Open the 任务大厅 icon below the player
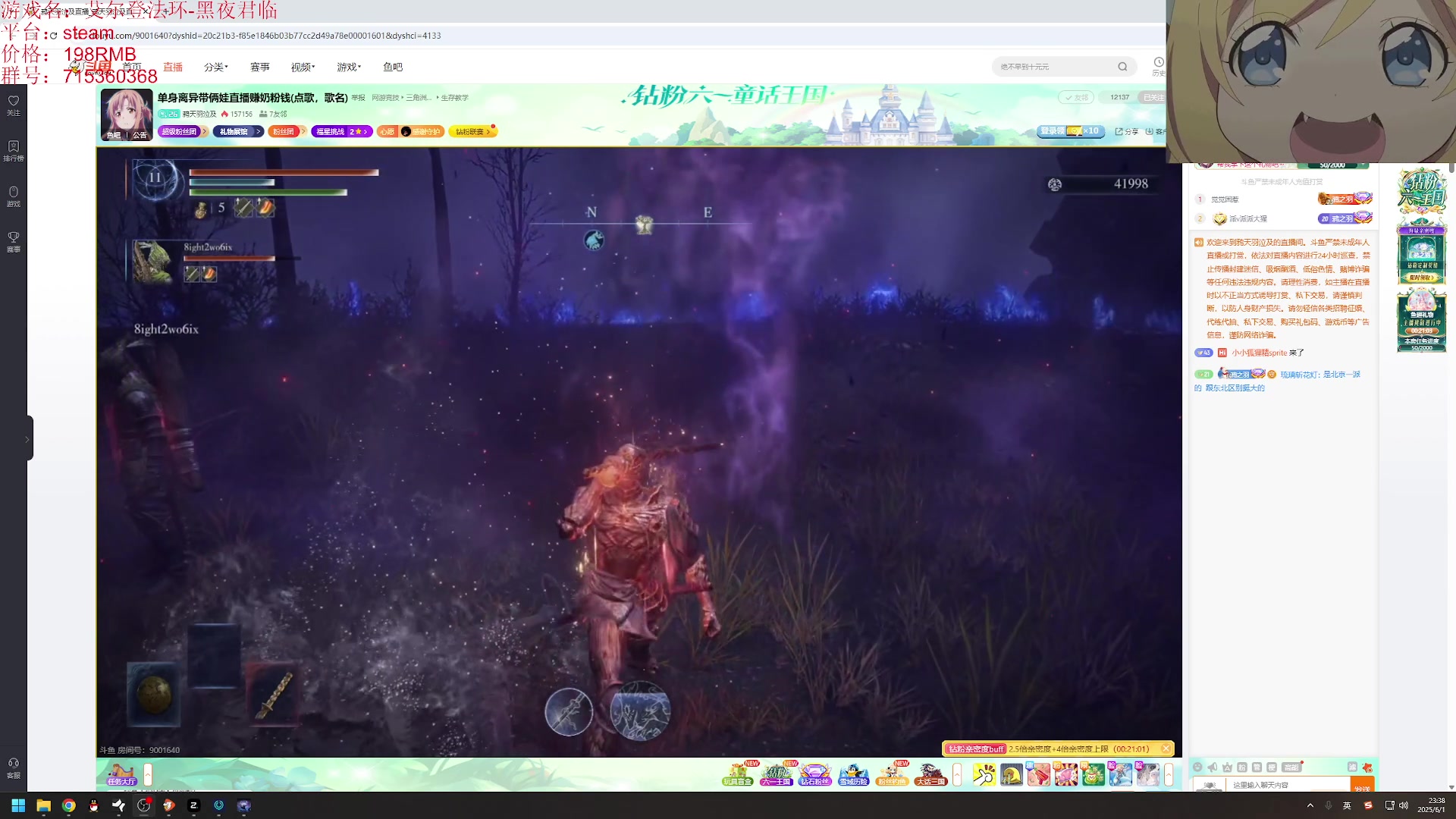Image resolution: width=1456 pixels, height=819 pixels. point(121,774)
